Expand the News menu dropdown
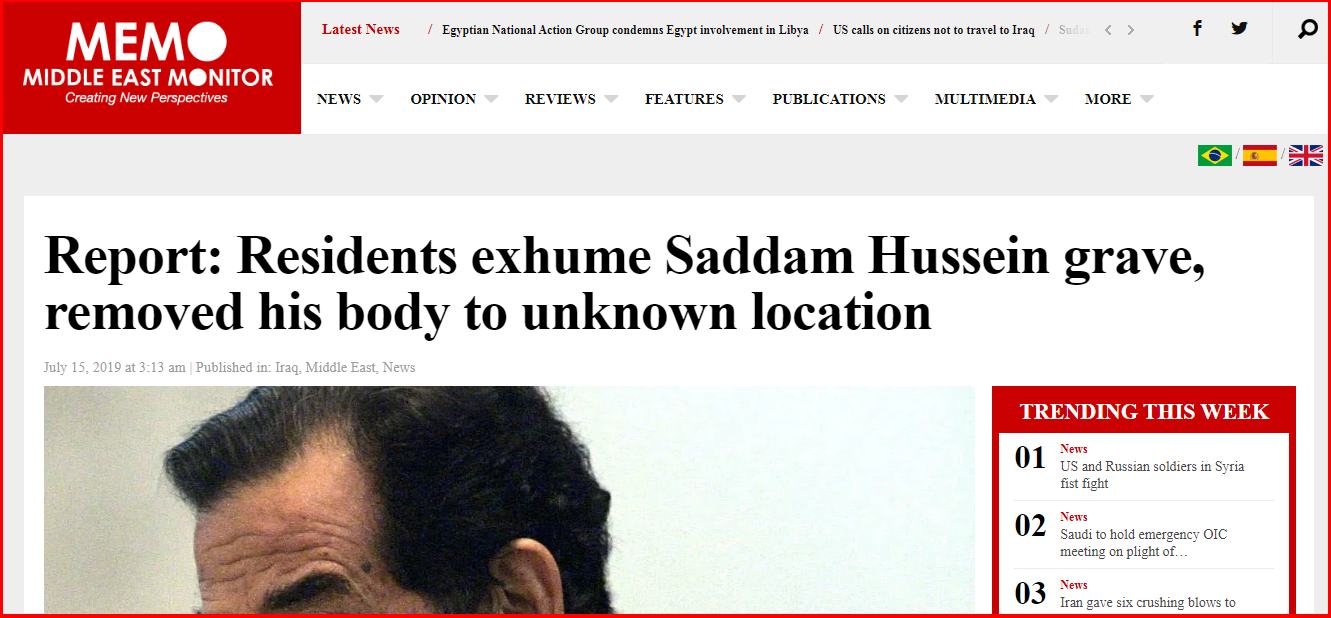The width and height of the screenshot is (1331, 618). (350, 99)
